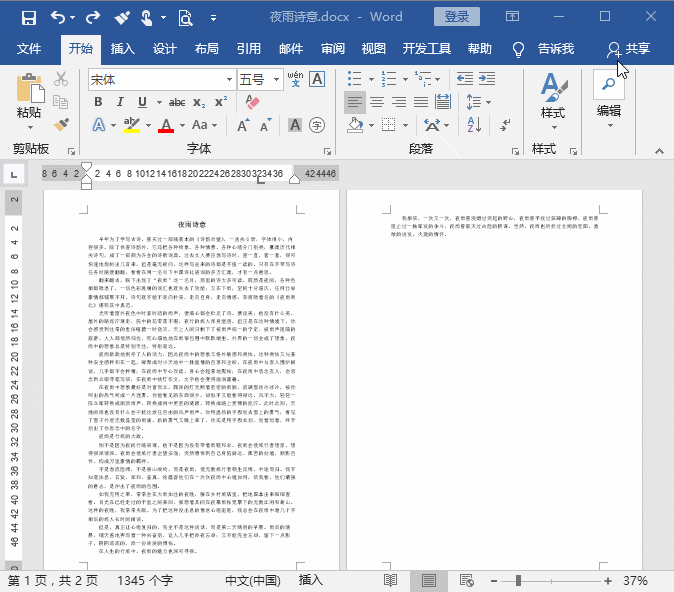
Task: Toggle strikethrough (abc) formatting
Action: pos(177,102)
